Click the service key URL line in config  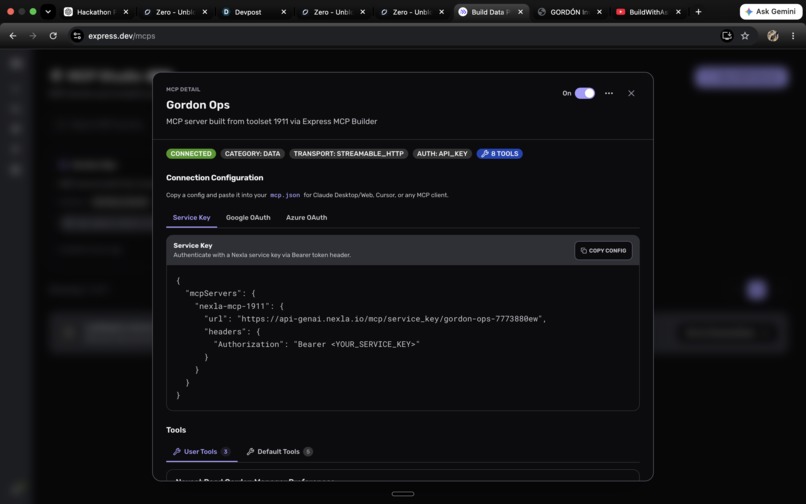point(375,319)
